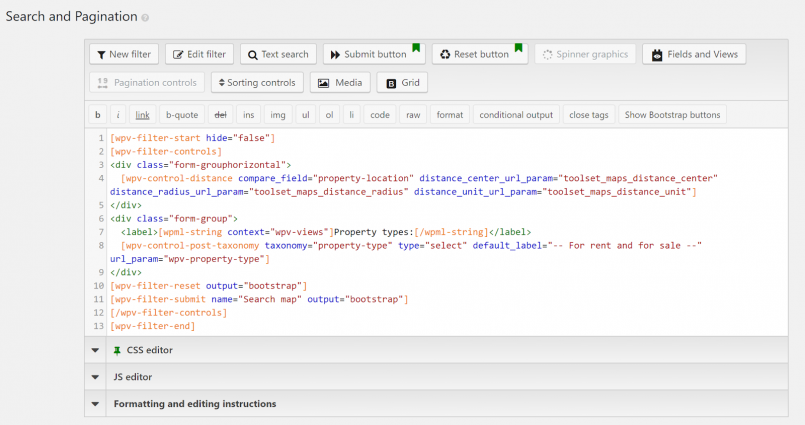Screen dimensions: 805x425
Task: Insert an ins tag
Action: pos(248,115)
